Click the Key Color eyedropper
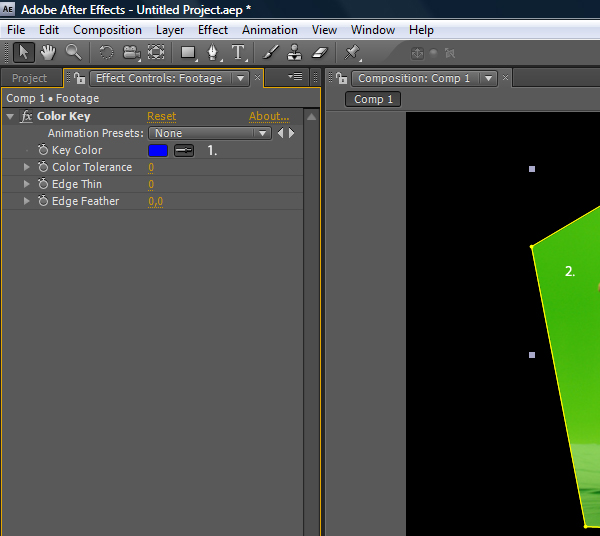600x536 pixels. click(x=184, y=150)
